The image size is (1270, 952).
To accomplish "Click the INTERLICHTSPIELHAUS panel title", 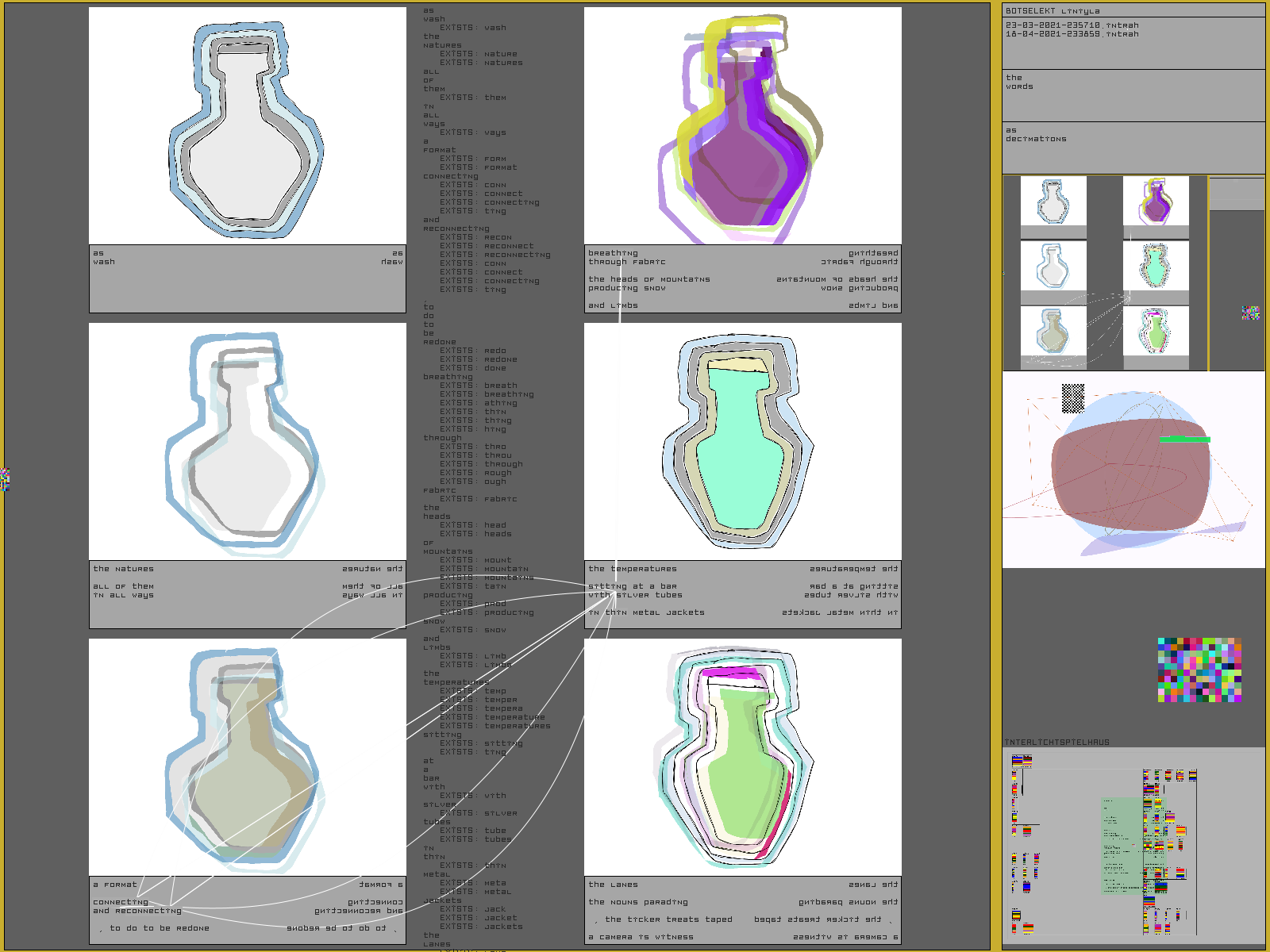I will coord(1057,743).
